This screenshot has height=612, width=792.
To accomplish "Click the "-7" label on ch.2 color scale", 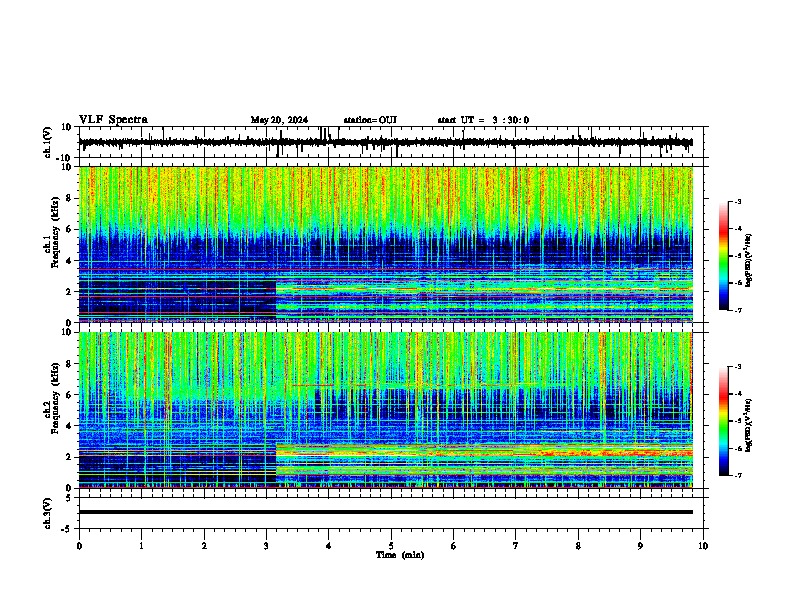I will (738, 475).
